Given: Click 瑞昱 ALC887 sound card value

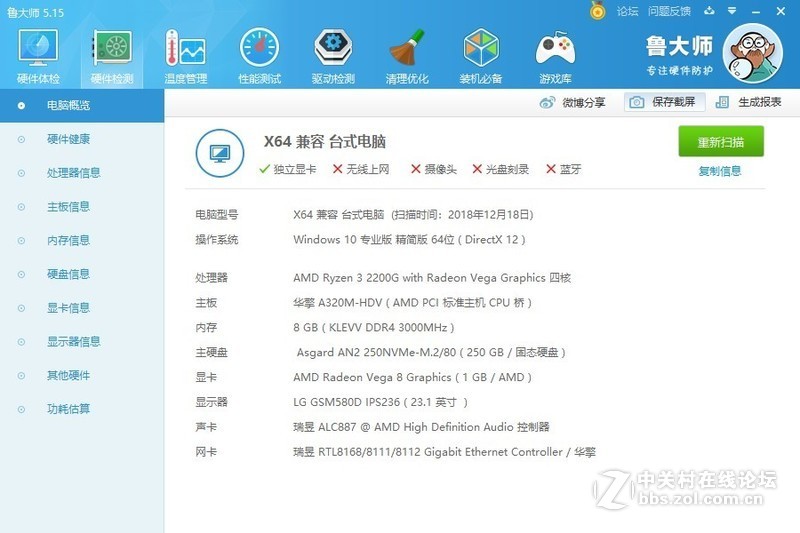Looking at the screenshot, I should [x=421, y=427].
